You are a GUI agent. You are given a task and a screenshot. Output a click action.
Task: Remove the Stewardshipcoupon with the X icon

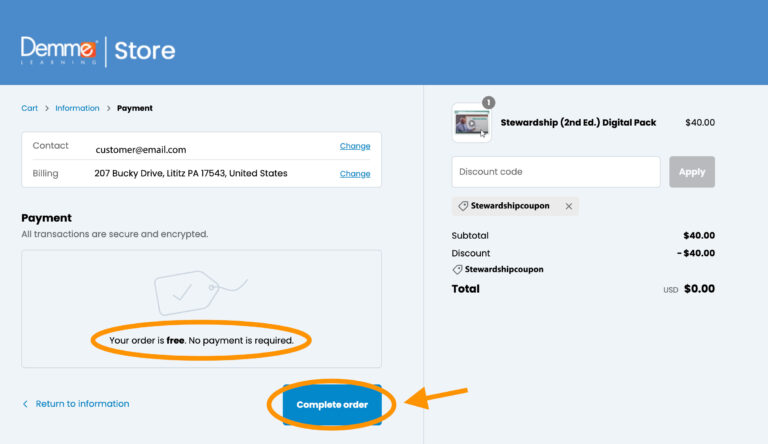coord(569,206)
